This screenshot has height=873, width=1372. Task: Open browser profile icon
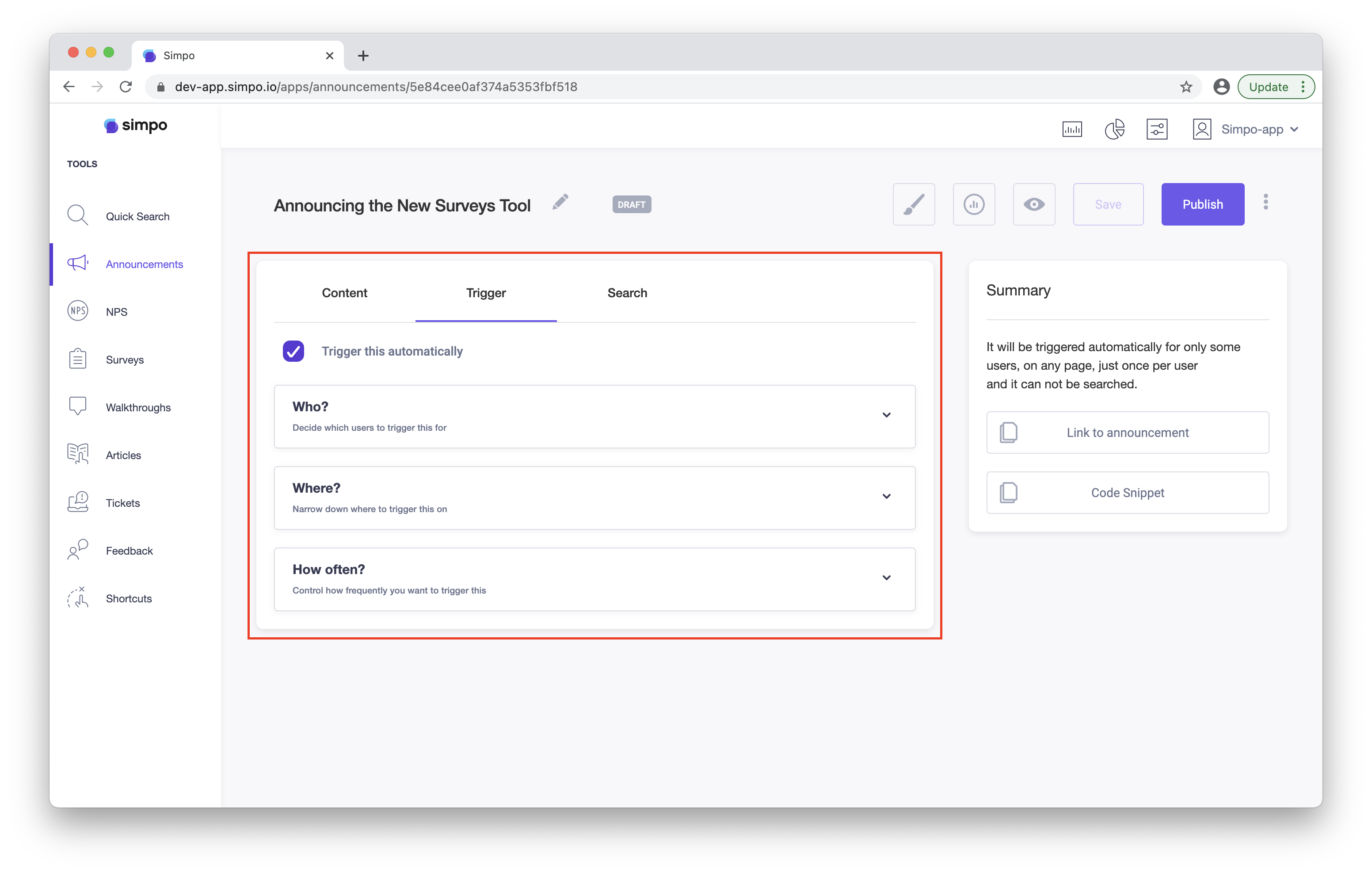1221,87
